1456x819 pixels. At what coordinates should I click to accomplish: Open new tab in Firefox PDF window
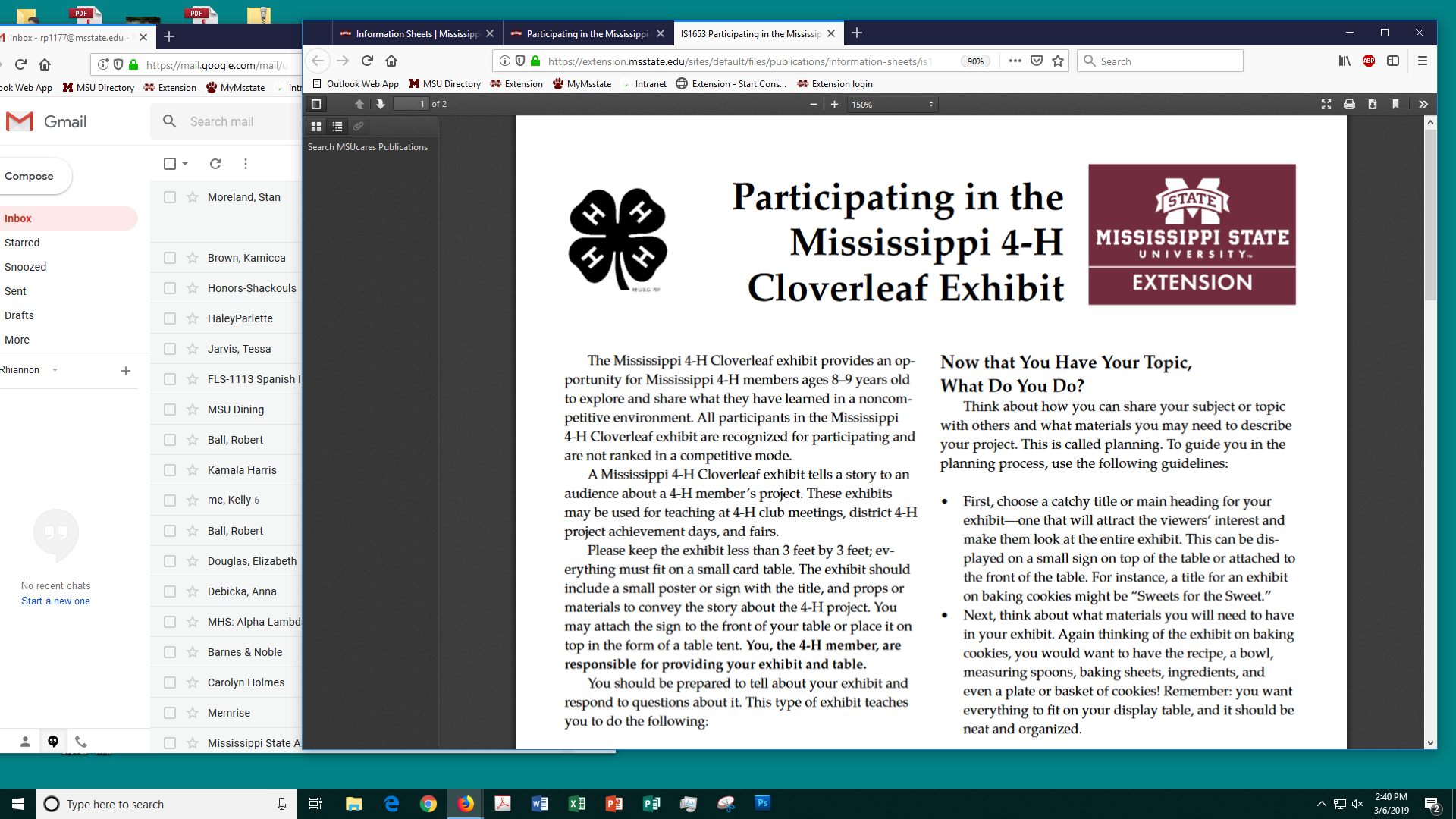[857, 33]
